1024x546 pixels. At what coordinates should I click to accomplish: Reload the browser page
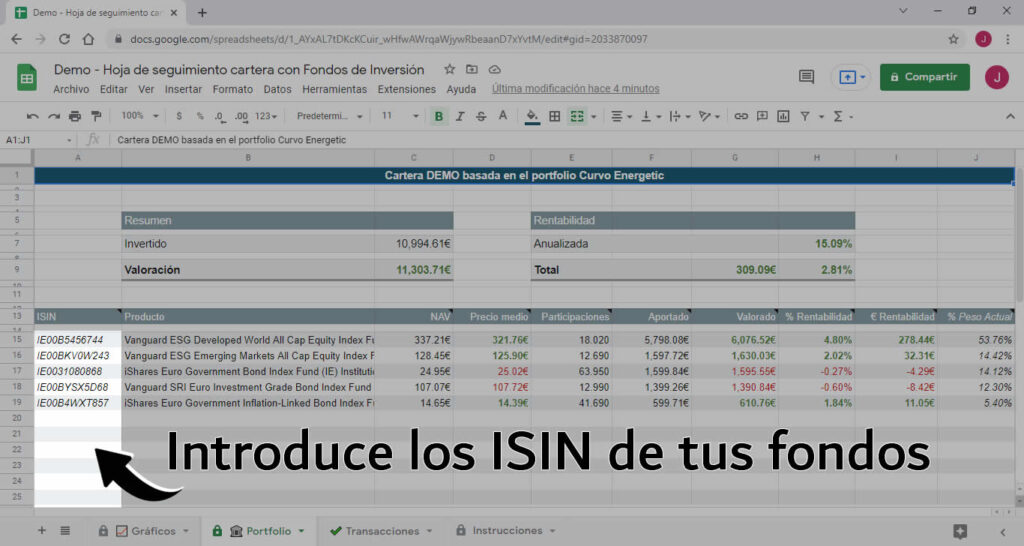pos(64,39)
